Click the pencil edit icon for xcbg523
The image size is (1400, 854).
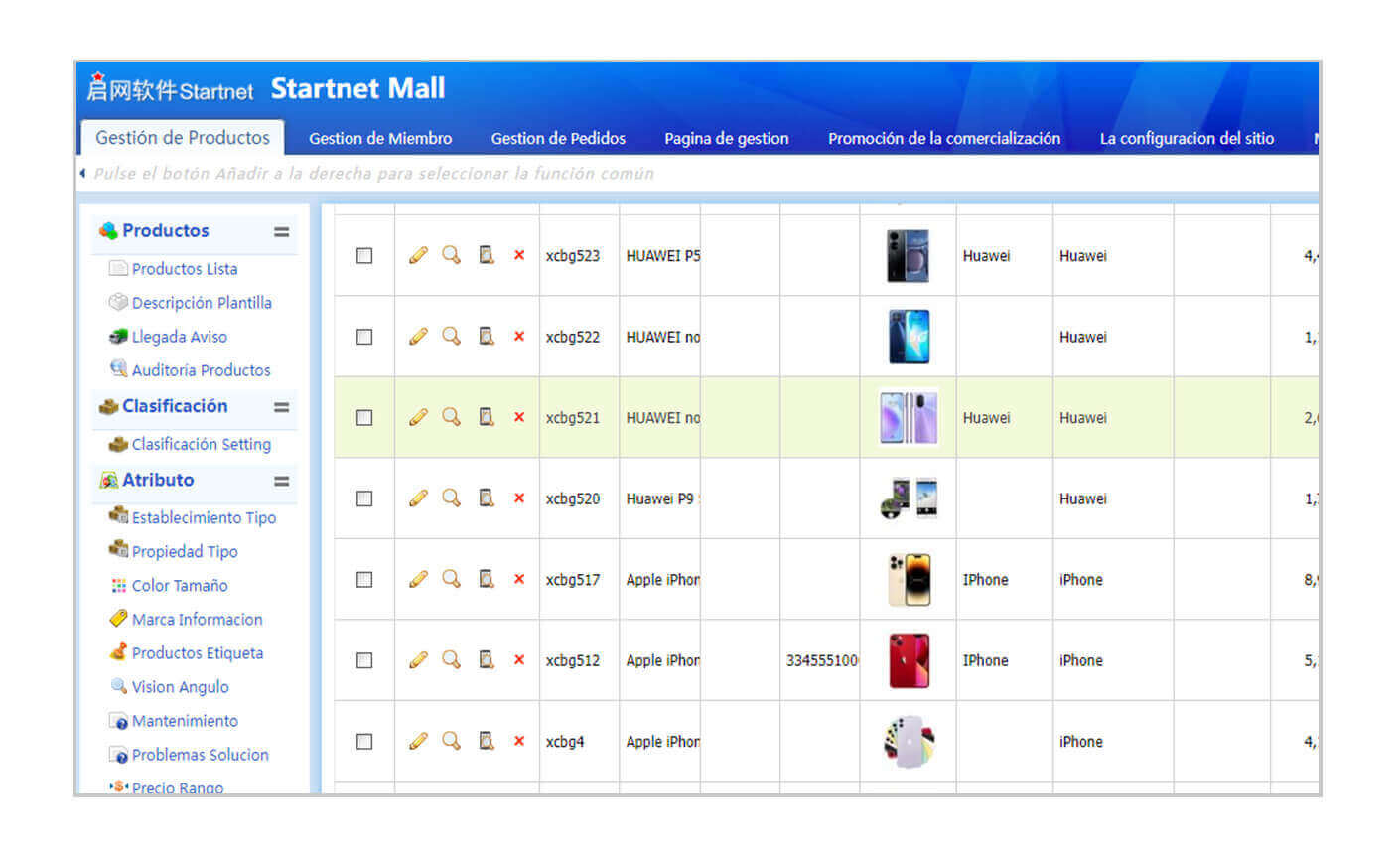click(418, 256)
